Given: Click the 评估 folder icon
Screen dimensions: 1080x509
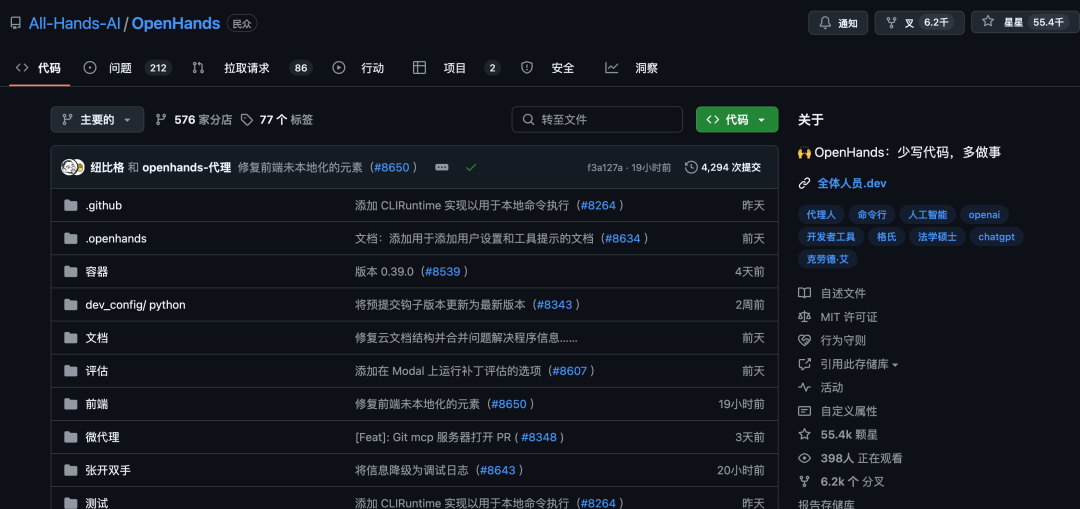Looking at the screenshot, I should [70, 371].
